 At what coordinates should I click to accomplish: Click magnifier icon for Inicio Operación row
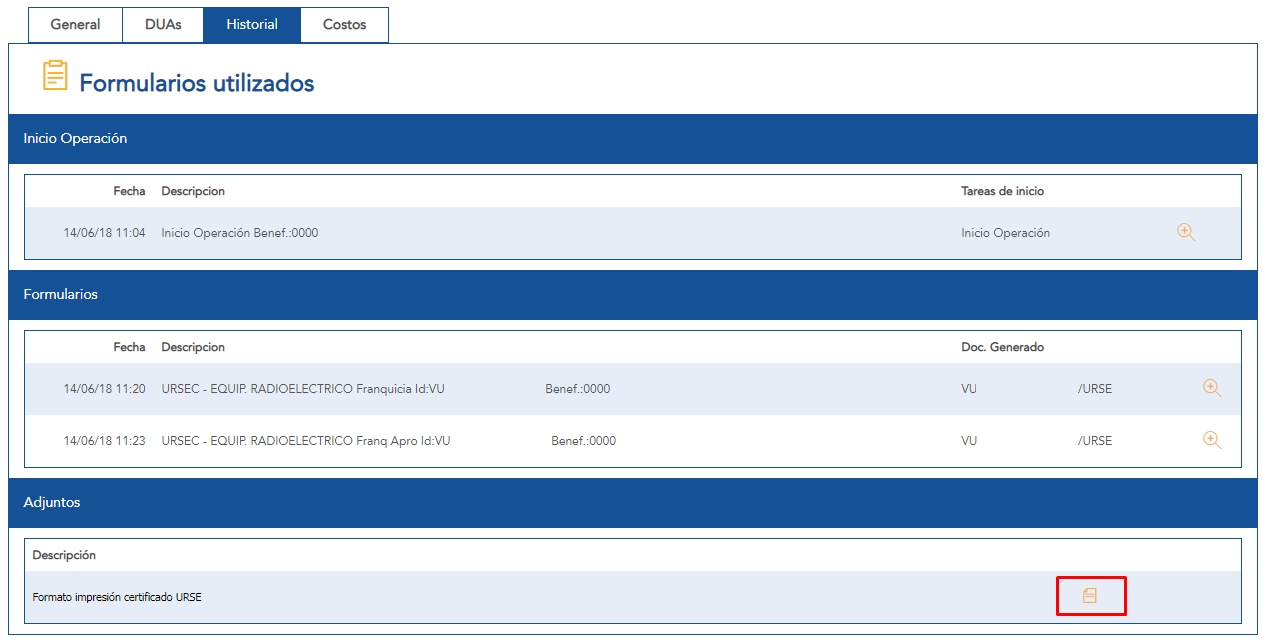pyautogui.click(x=1186, y=232)
